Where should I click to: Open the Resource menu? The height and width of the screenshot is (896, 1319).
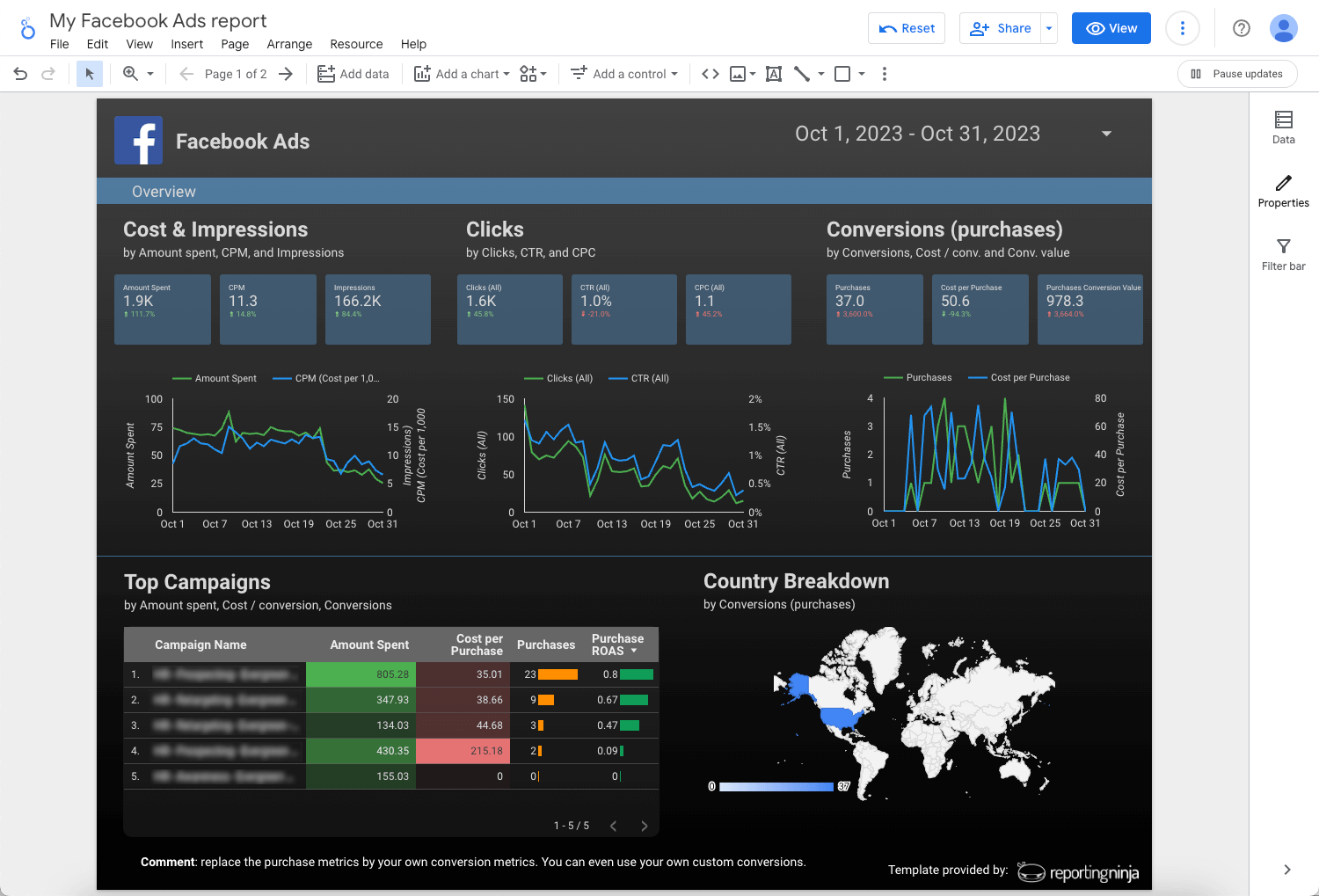tap(356, 44)
